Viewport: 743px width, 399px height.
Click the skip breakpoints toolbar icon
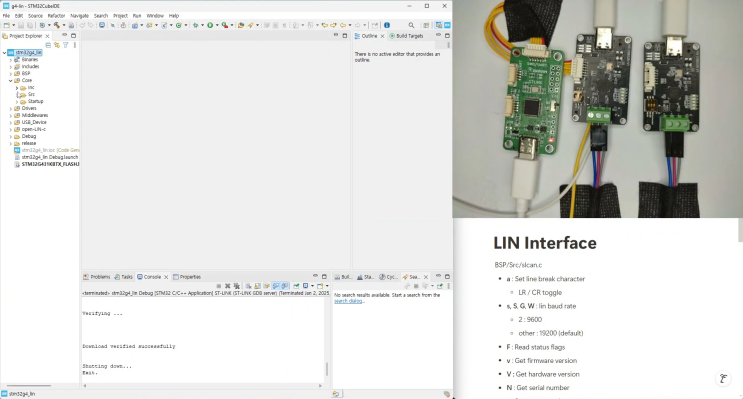pyautogui.click(x=112, y=25)
